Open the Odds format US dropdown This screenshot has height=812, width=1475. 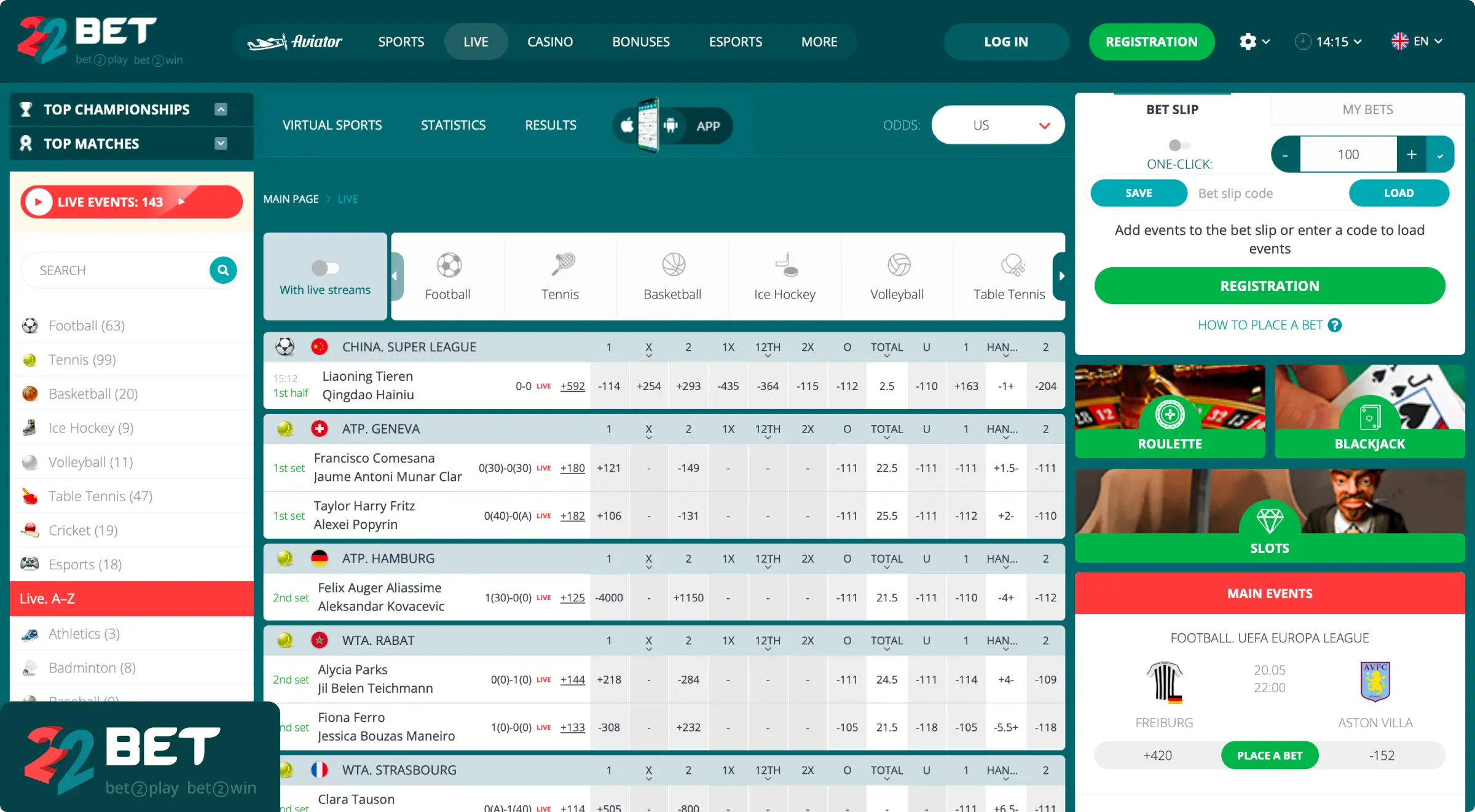pos(998,125)
